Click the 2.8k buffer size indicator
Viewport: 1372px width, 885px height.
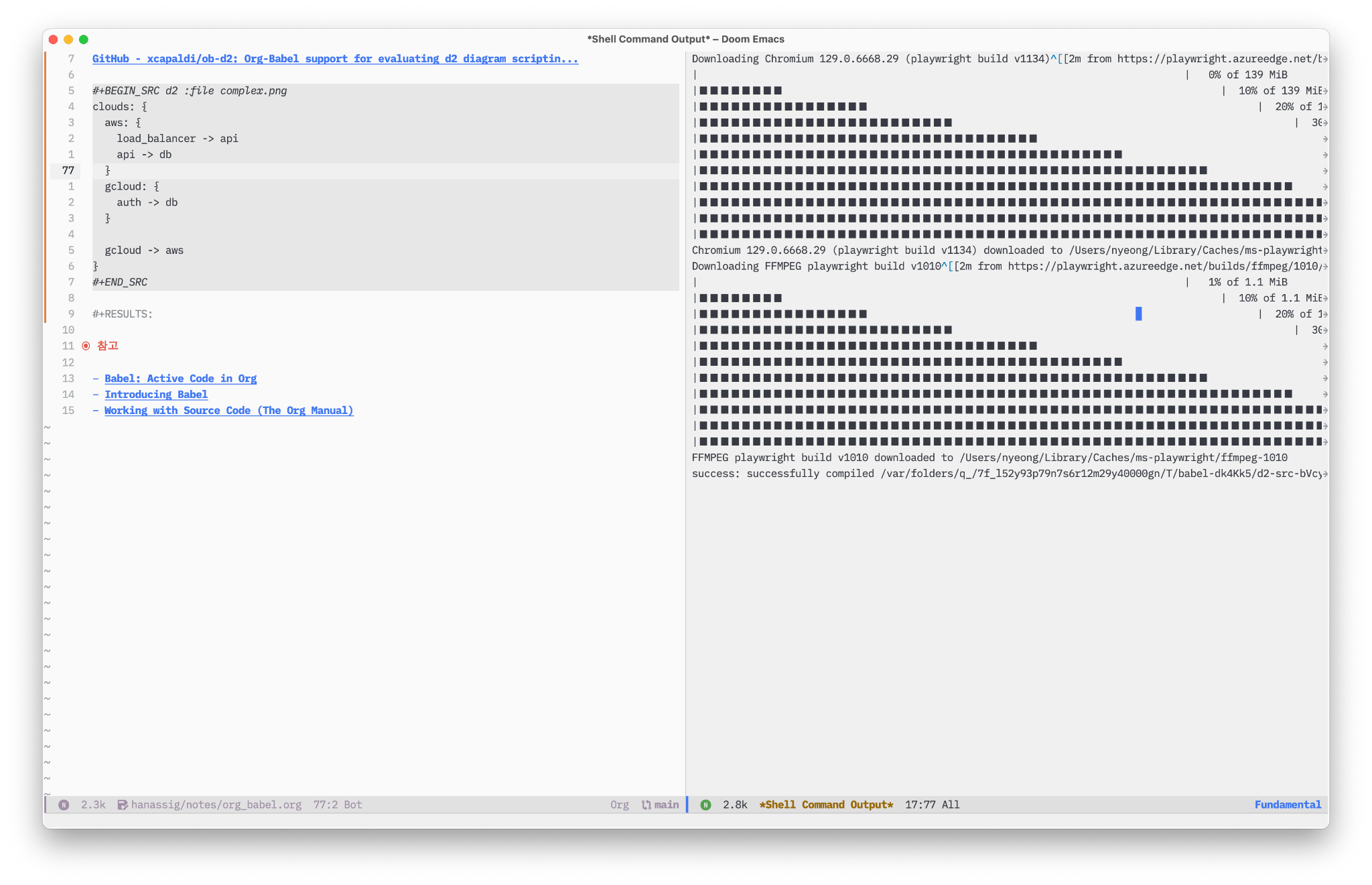point(735,805)
